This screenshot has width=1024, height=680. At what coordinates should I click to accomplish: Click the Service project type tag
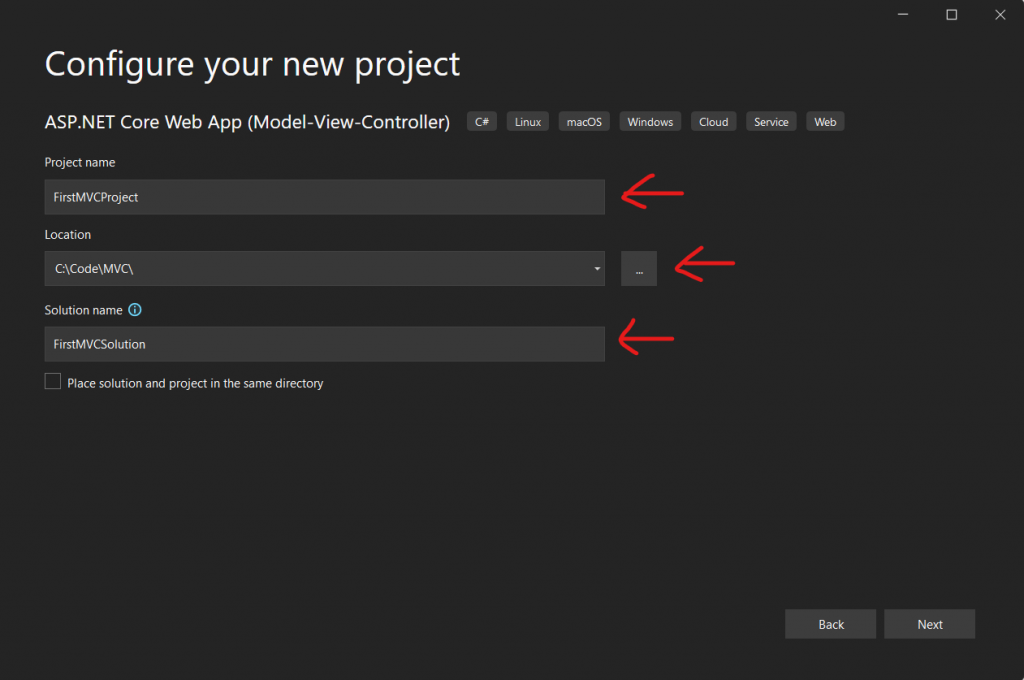coord(771,122)
